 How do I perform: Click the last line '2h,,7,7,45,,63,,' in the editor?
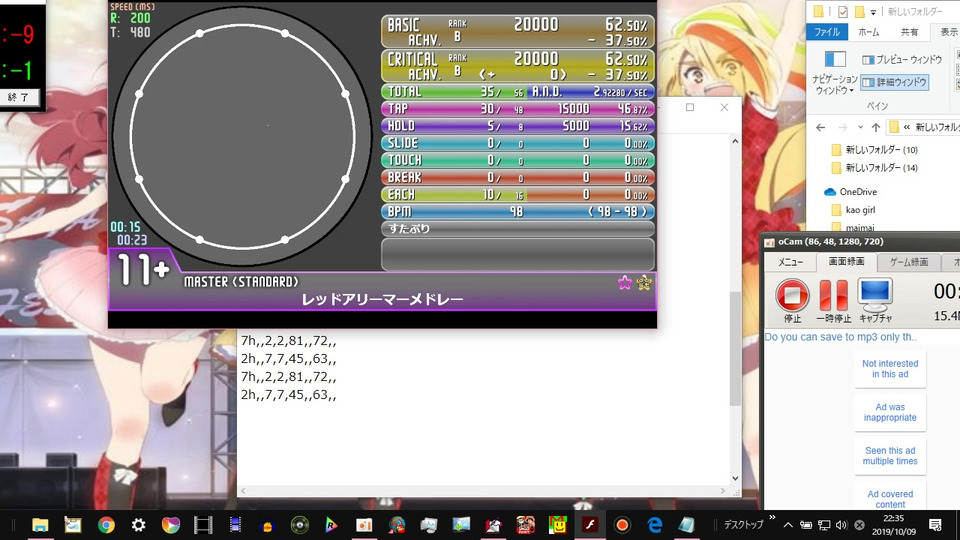(288, 394)
